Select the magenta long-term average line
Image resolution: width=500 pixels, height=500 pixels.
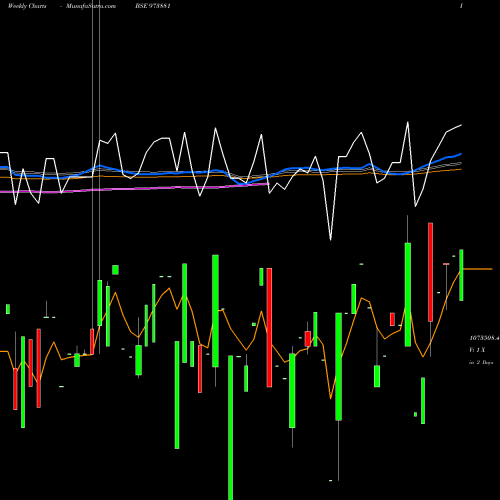click(134, 188)
